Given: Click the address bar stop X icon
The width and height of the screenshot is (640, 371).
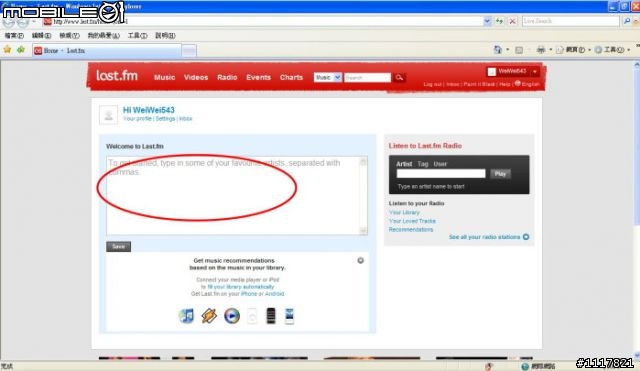Looking at the screenshot, I should pos(513,21).
